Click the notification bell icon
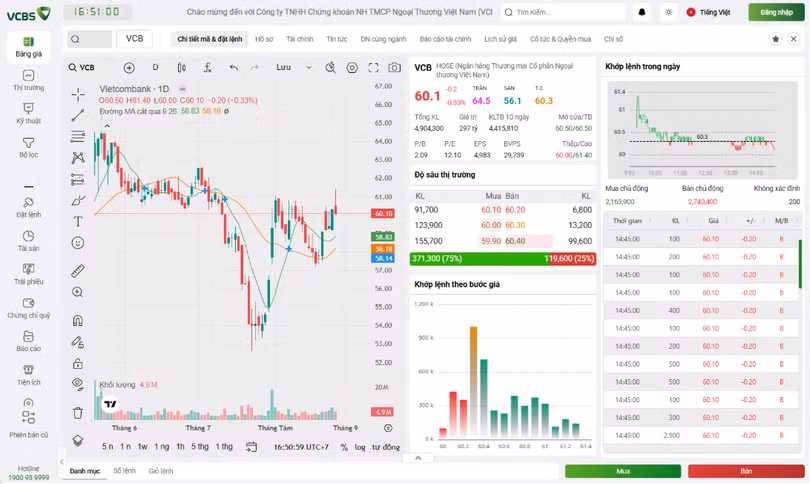810x484 pixels. click(x=642, y=12)
